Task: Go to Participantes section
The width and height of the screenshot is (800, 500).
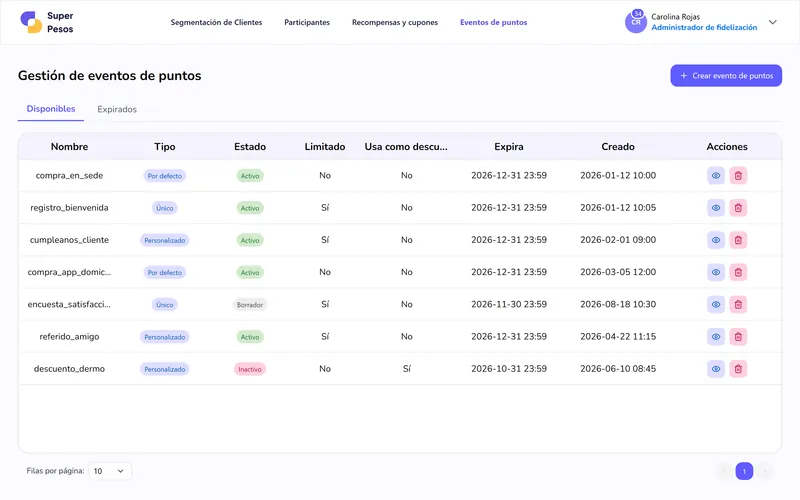Action: pyautogui.click(x=307, y=22)
